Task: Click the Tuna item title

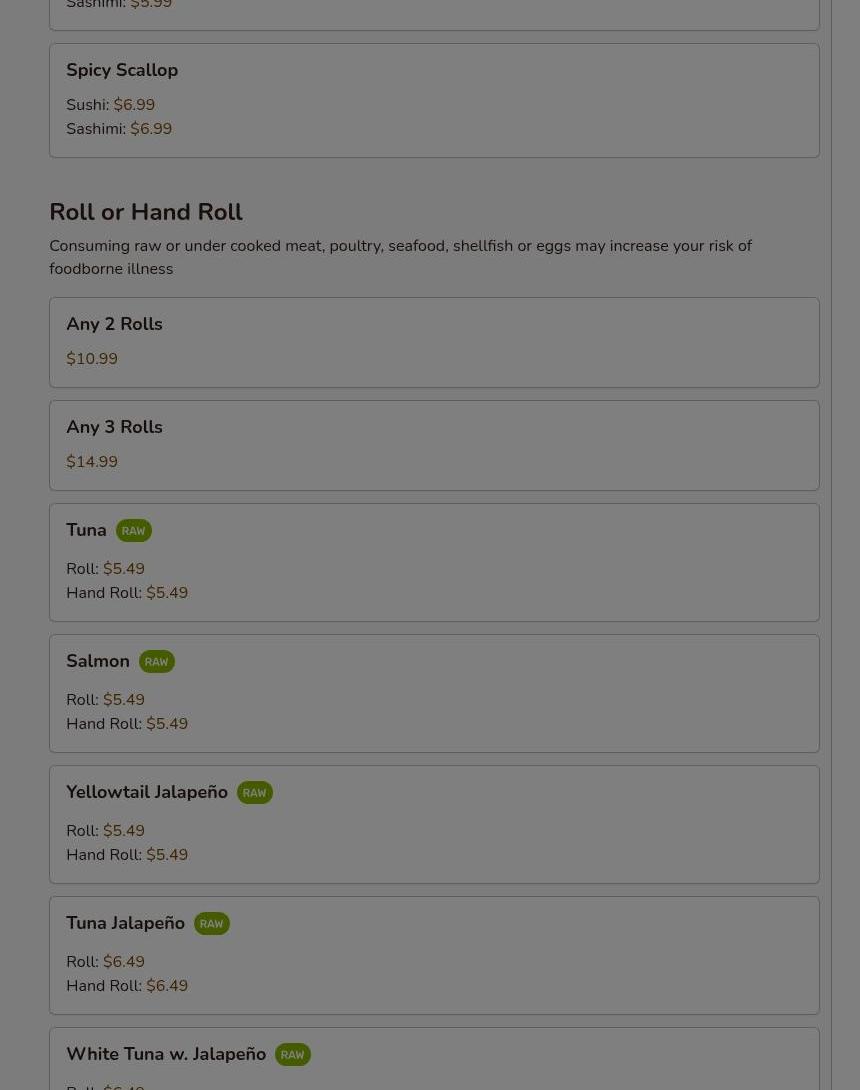Action: tap(86, 530)
